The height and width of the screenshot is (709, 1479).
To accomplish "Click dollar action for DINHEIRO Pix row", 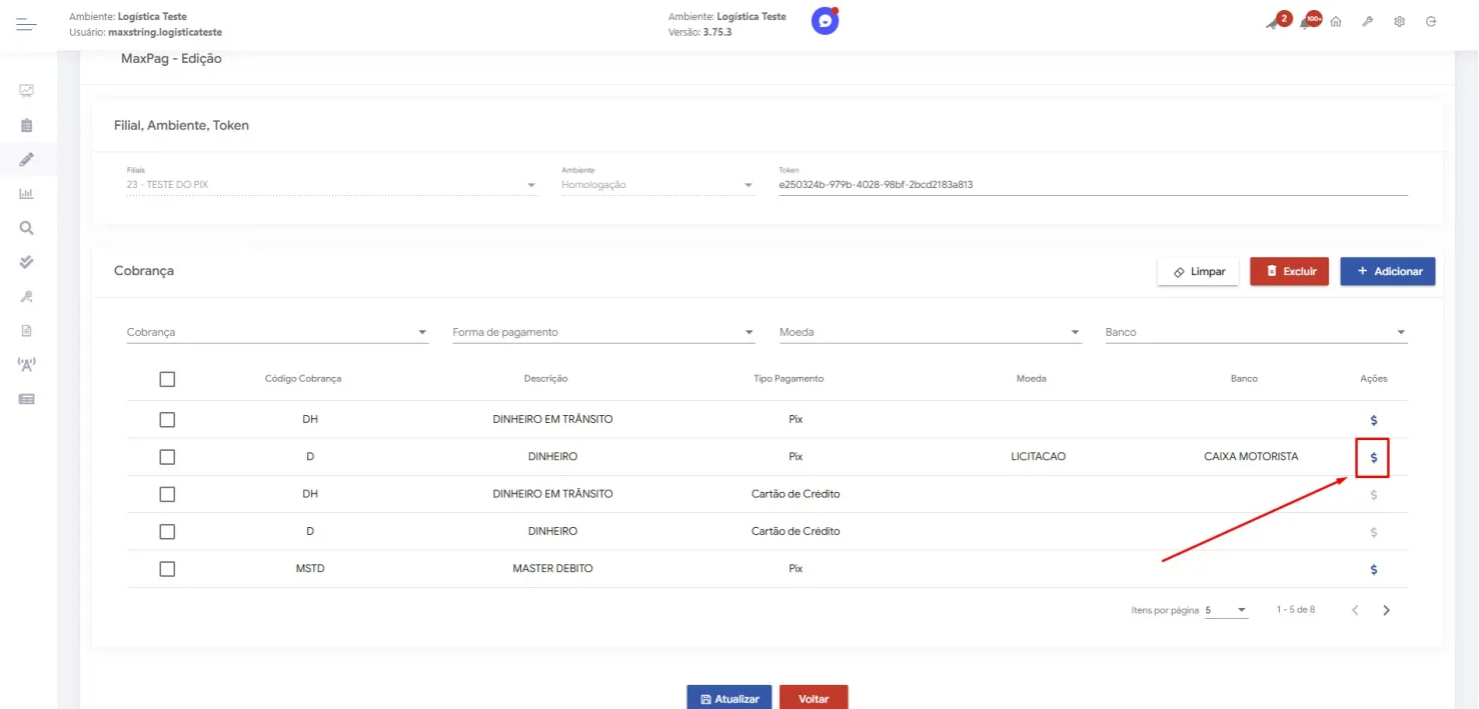I will pos(1373,457).
